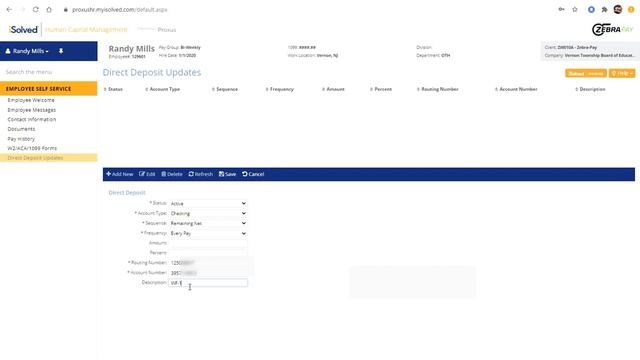Open Employee Welcome in the sidebar
The width and height of the screenshot is (640, 360).
point(31,100)
